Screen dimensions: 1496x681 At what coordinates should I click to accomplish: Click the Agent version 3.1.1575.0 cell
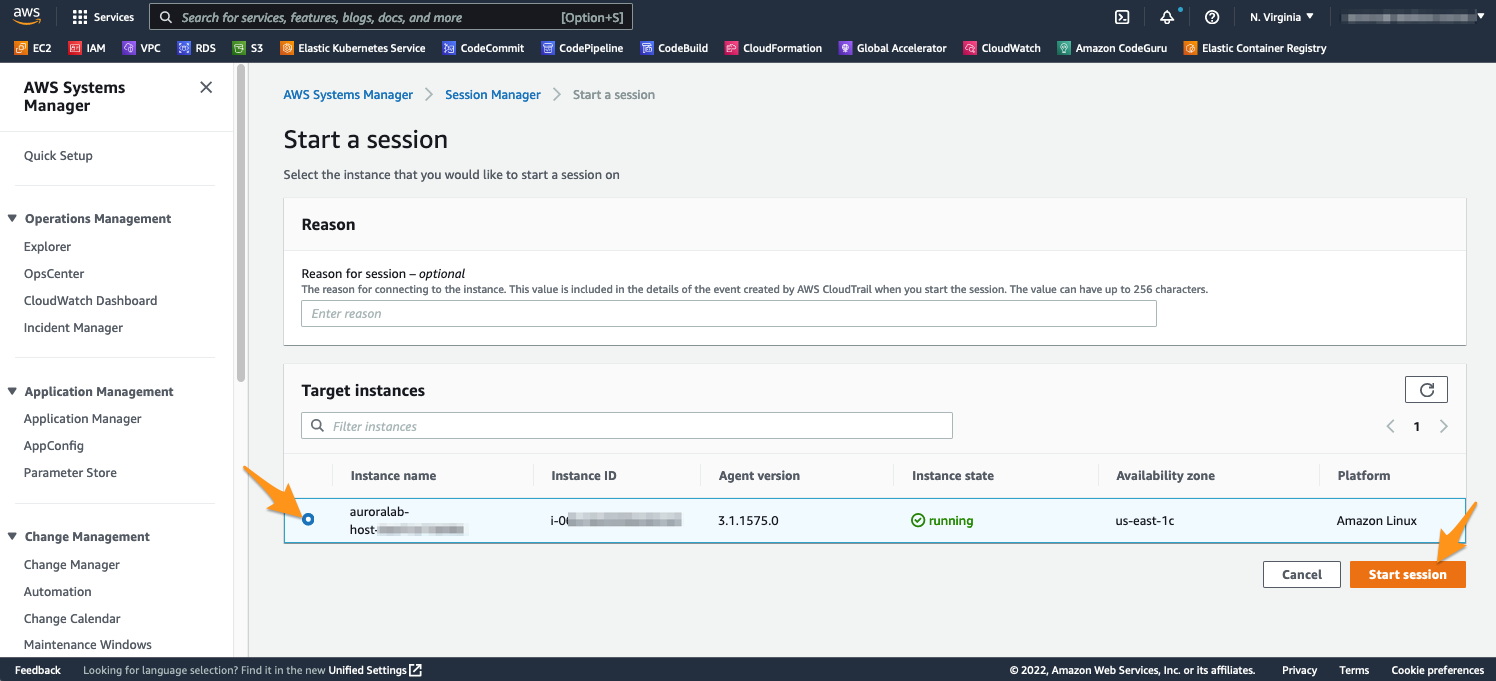tap(748, 521)
